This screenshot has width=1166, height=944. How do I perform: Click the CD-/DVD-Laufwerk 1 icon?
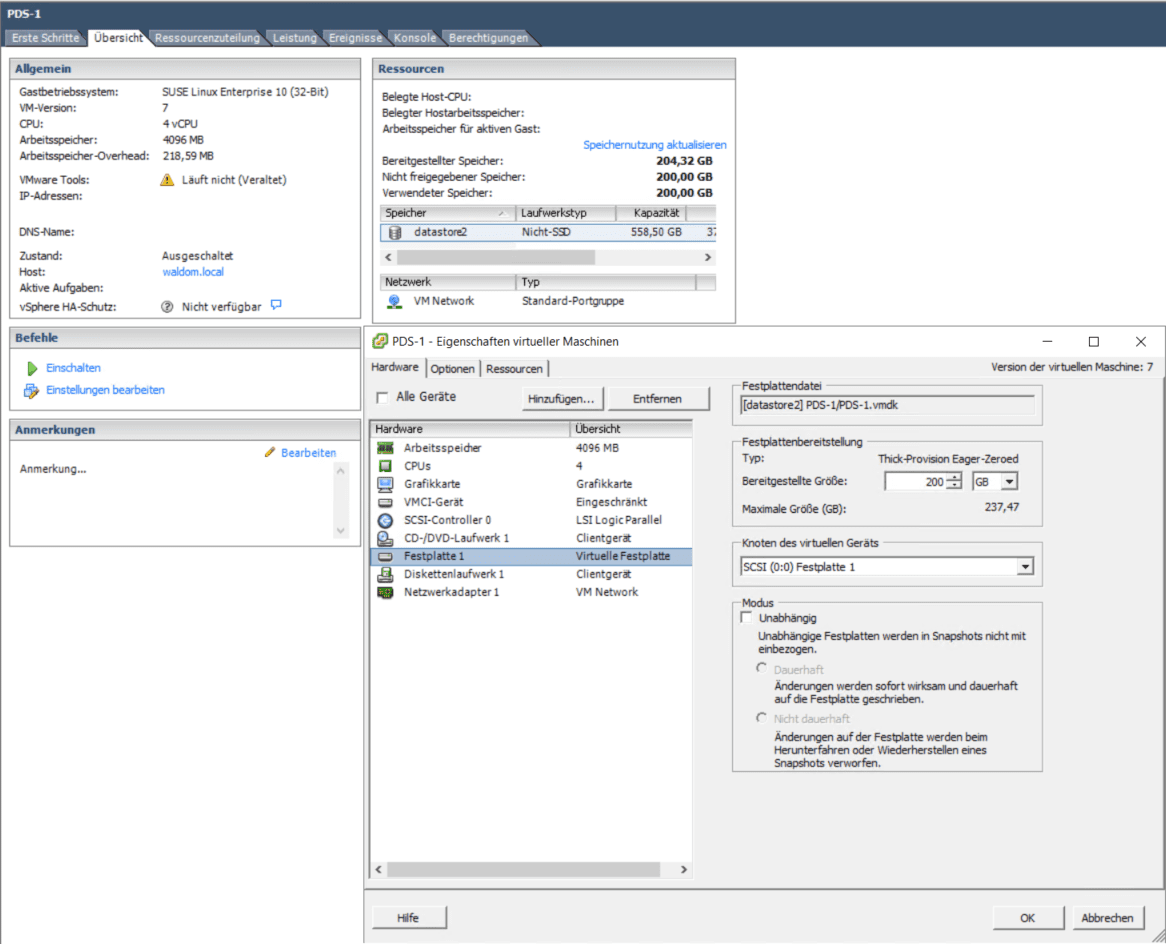(385, 538)
